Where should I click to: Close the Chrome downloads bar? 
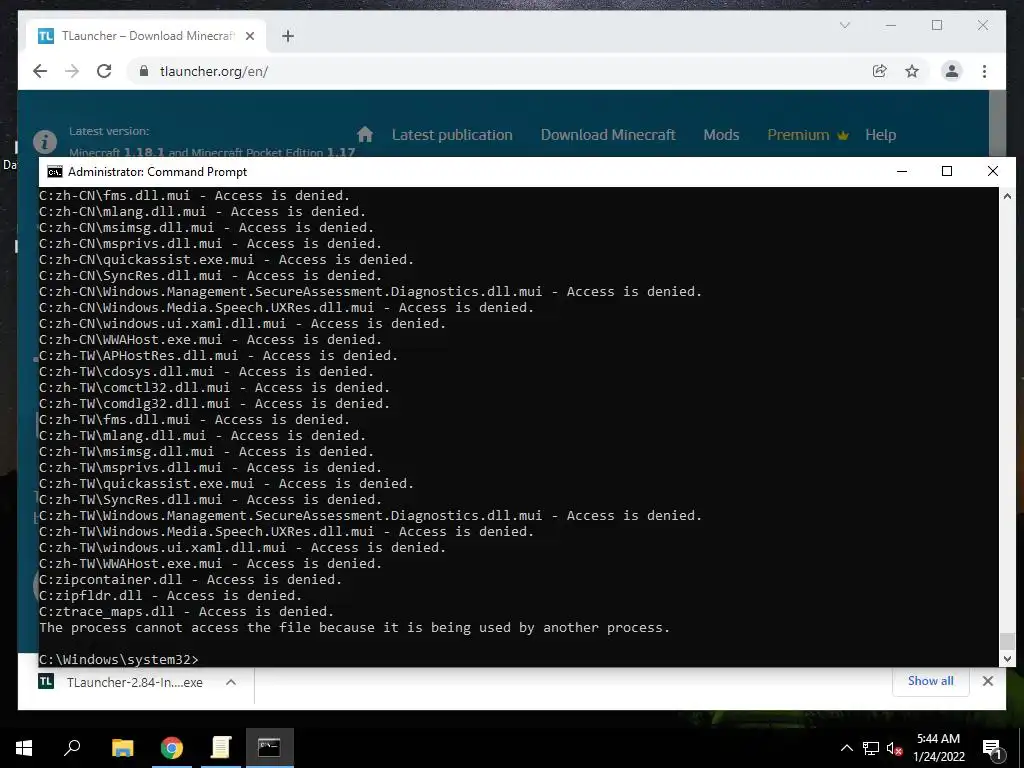987,681
